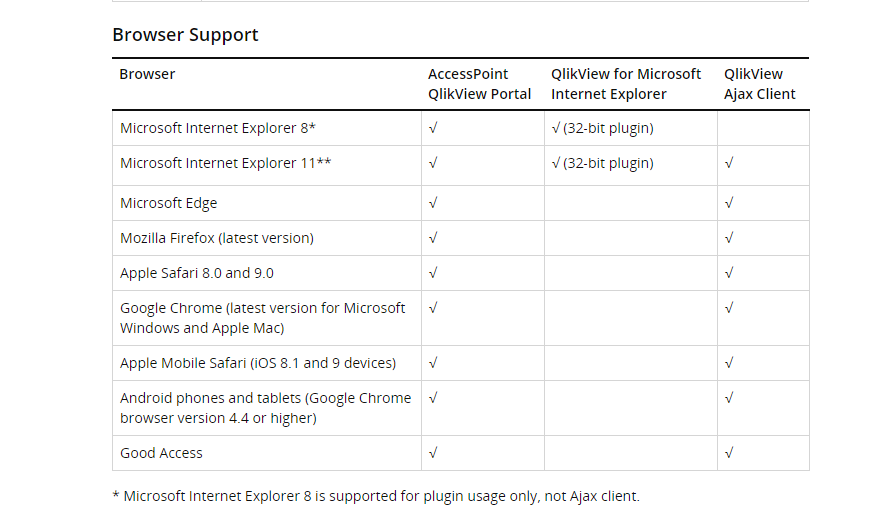
Task: Click the Ajax Client checkmark in Mozilla Firefox row
Action: tap(729, 238)
